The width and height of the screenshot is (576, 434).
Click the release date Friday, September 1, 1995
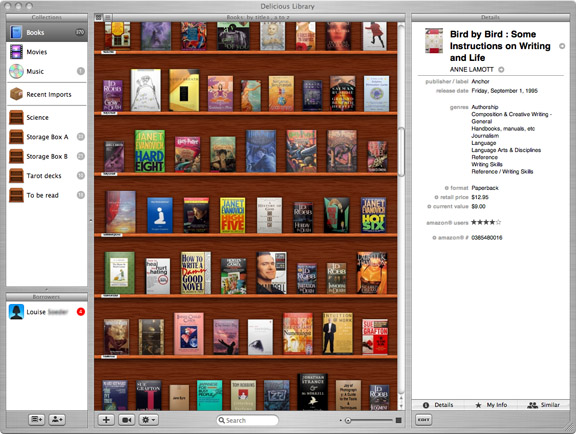[505, 91]
